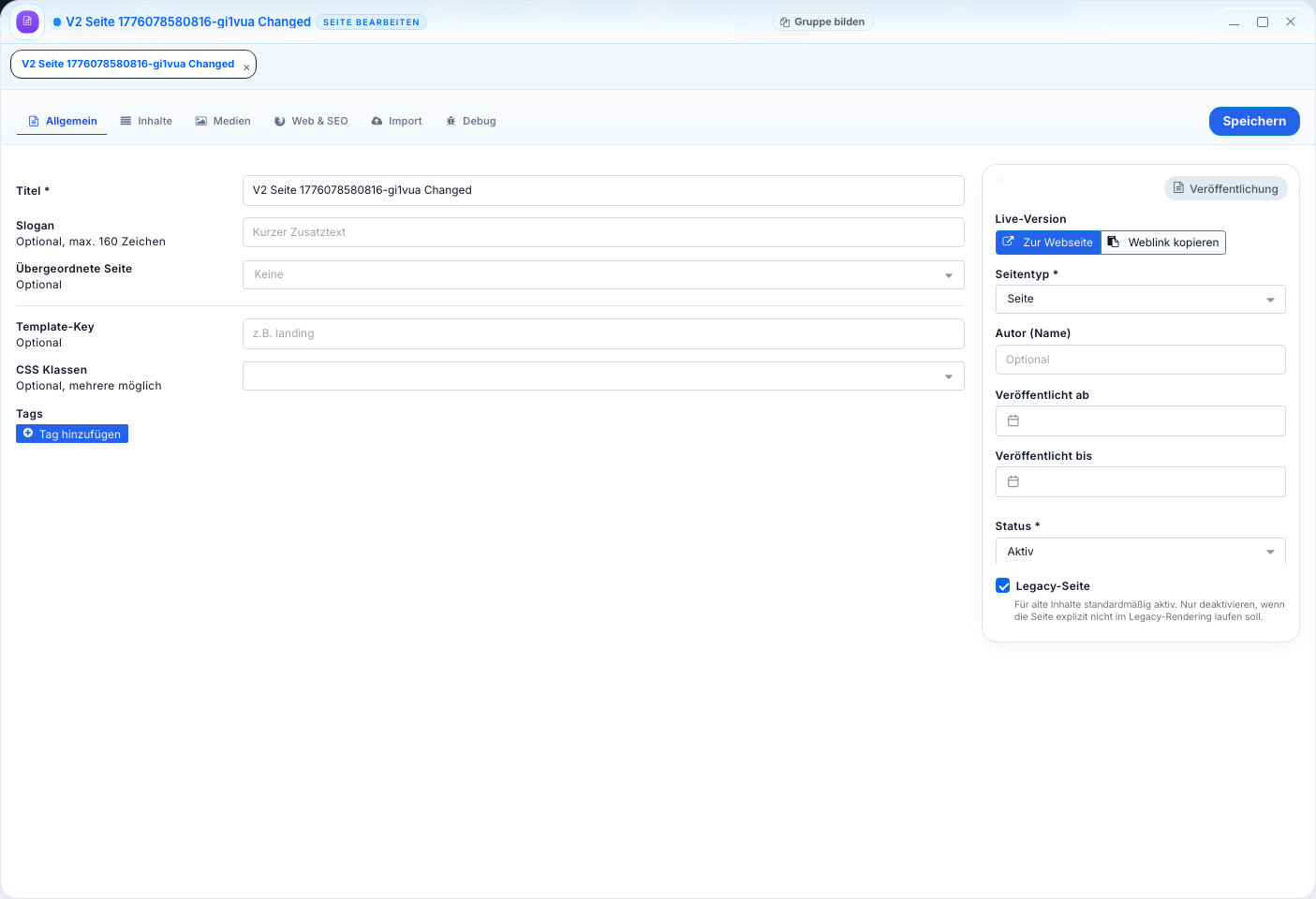Image resolution: width=1316 pixels, height=899 pixels.
Task: Expand the Übergeordnete Seite dropdown
Action: pos(602,275)
